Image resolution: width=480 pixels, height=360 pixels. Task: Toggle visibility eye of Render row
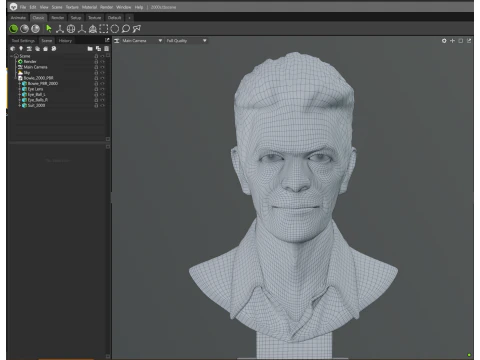point(102,62)
